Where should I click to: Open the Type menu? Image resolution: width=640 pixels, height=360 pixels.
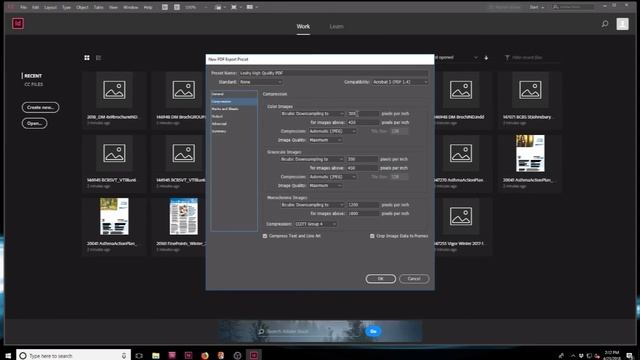click(66, 7)
